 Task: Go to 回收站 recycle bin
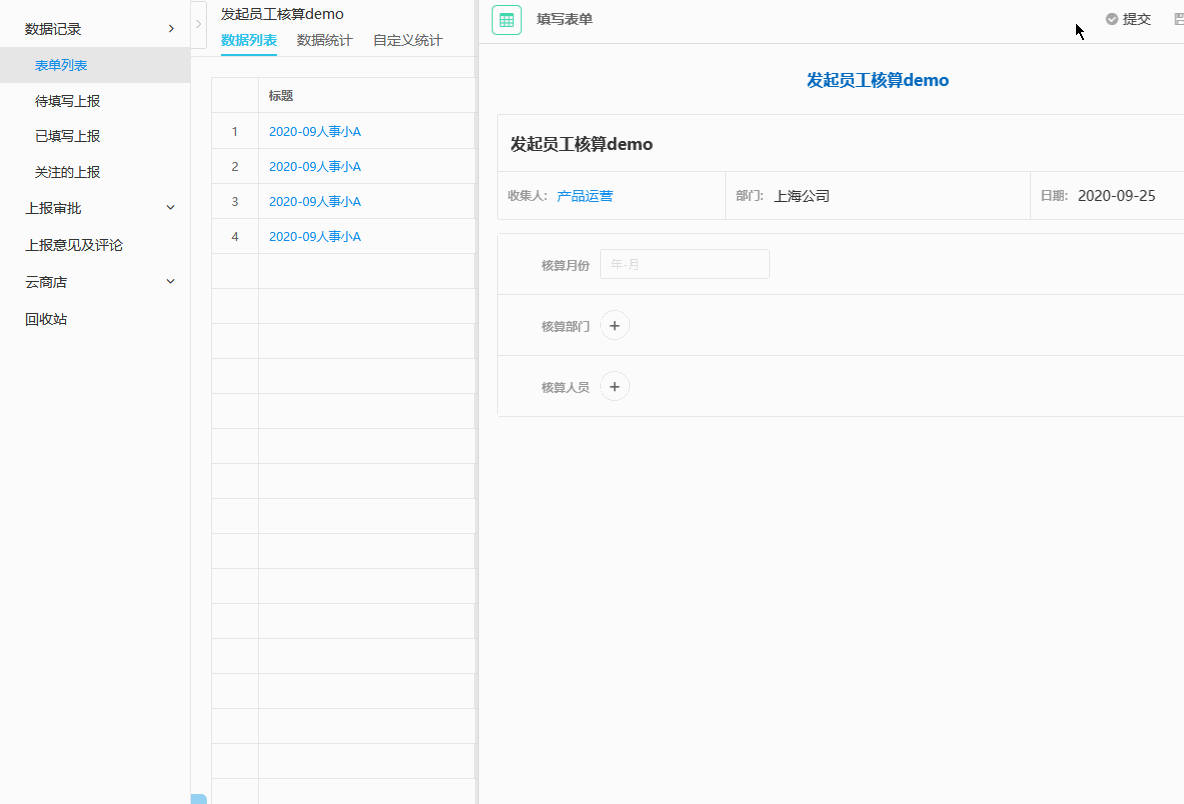(x=46, y=319)
